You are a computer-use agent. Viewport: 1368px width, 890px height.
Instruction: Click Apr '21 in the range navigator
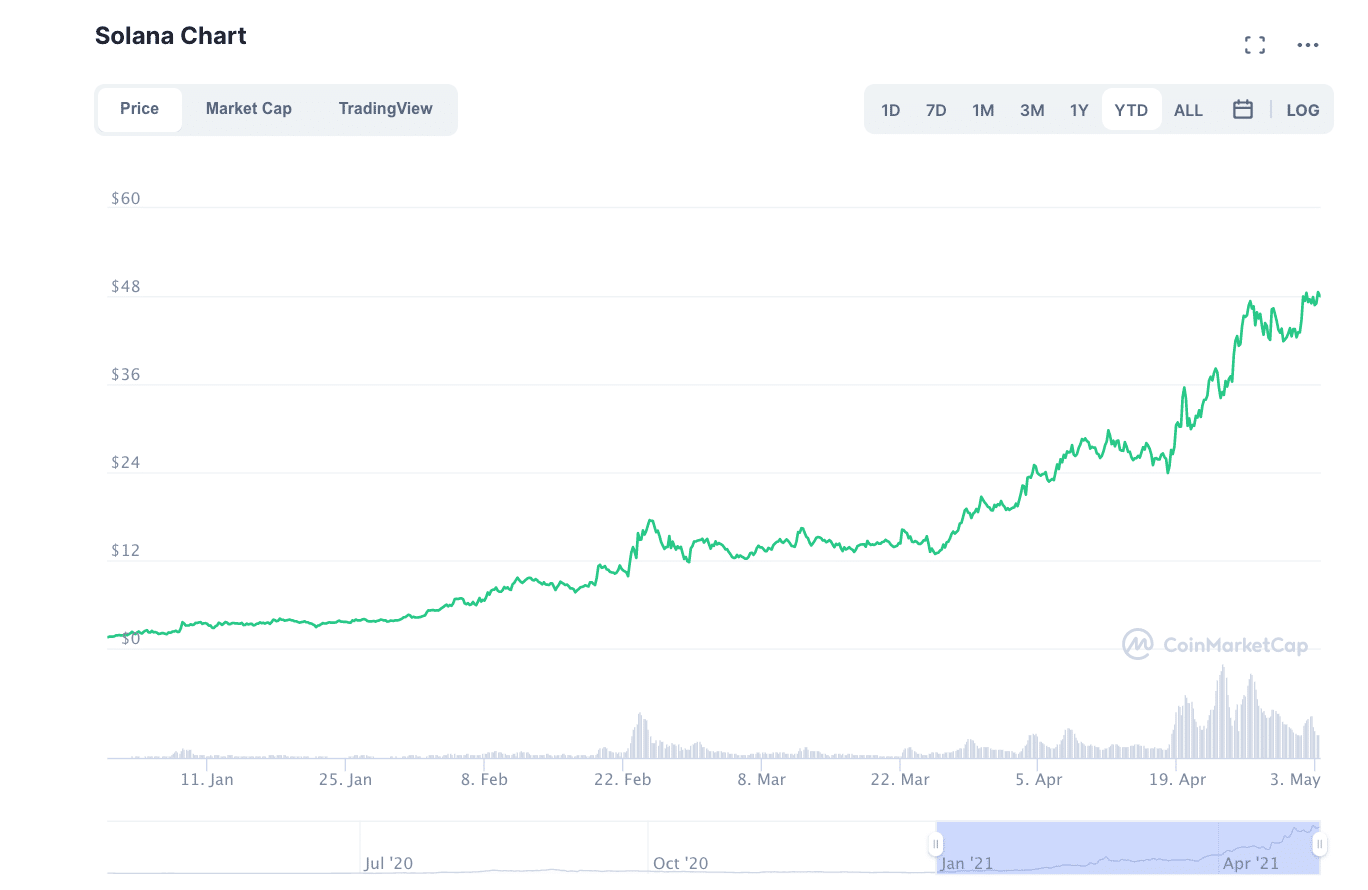pyautogui.click(x=1251, y=863)
